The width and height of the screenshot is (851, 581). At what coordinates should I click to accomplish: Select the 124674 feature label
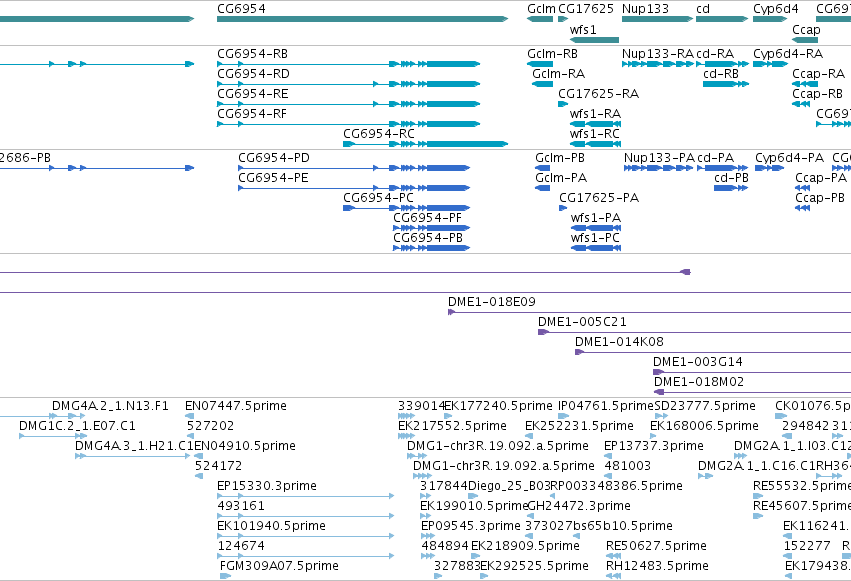[241, 546]
